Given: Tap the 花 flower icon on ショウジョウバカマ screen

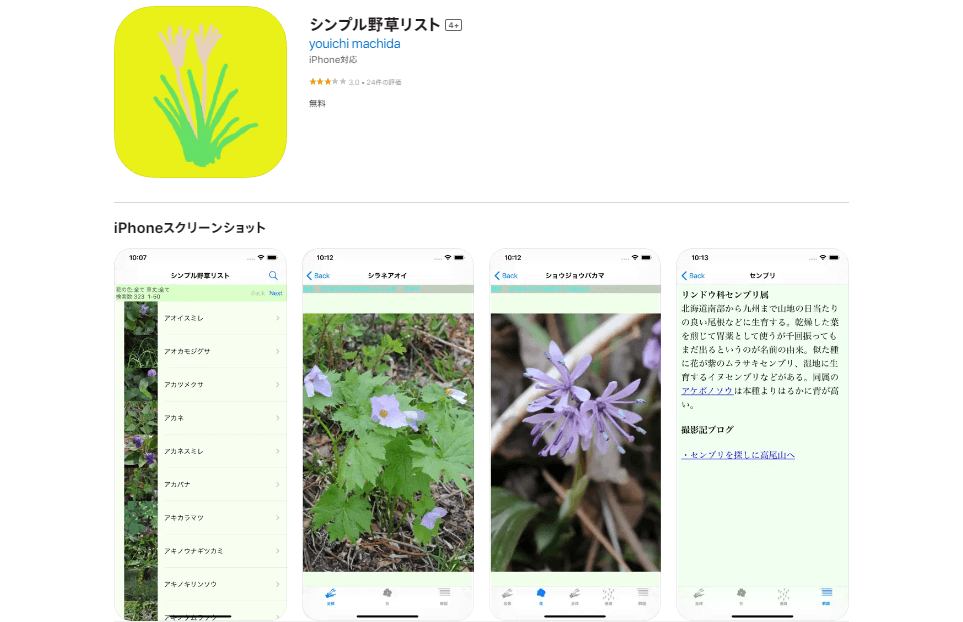Looking at the screenshot, I should point(543,594).
